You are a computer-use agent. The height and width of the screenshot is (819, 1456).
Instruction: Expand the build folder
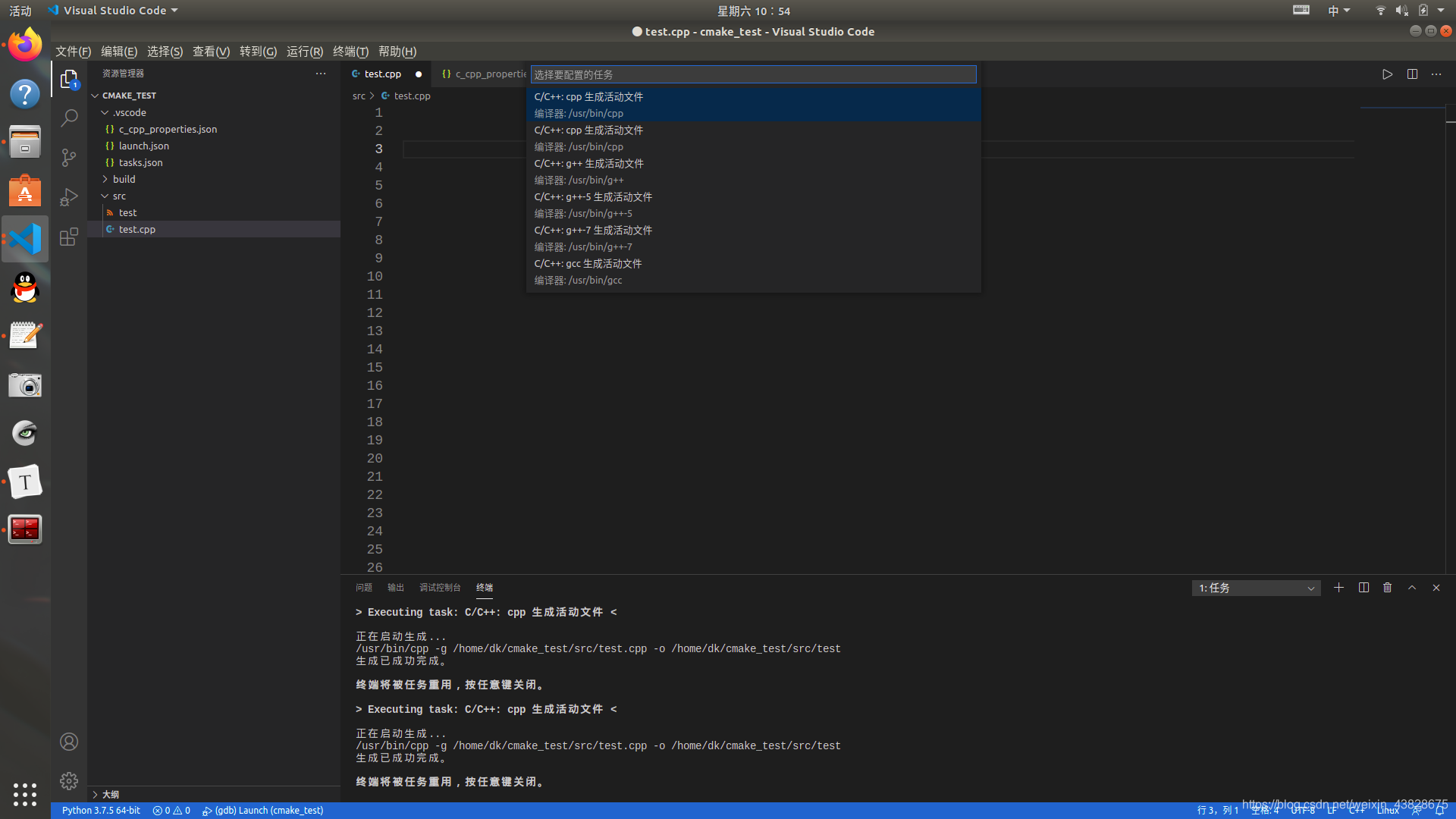click(x=124, y=179)
